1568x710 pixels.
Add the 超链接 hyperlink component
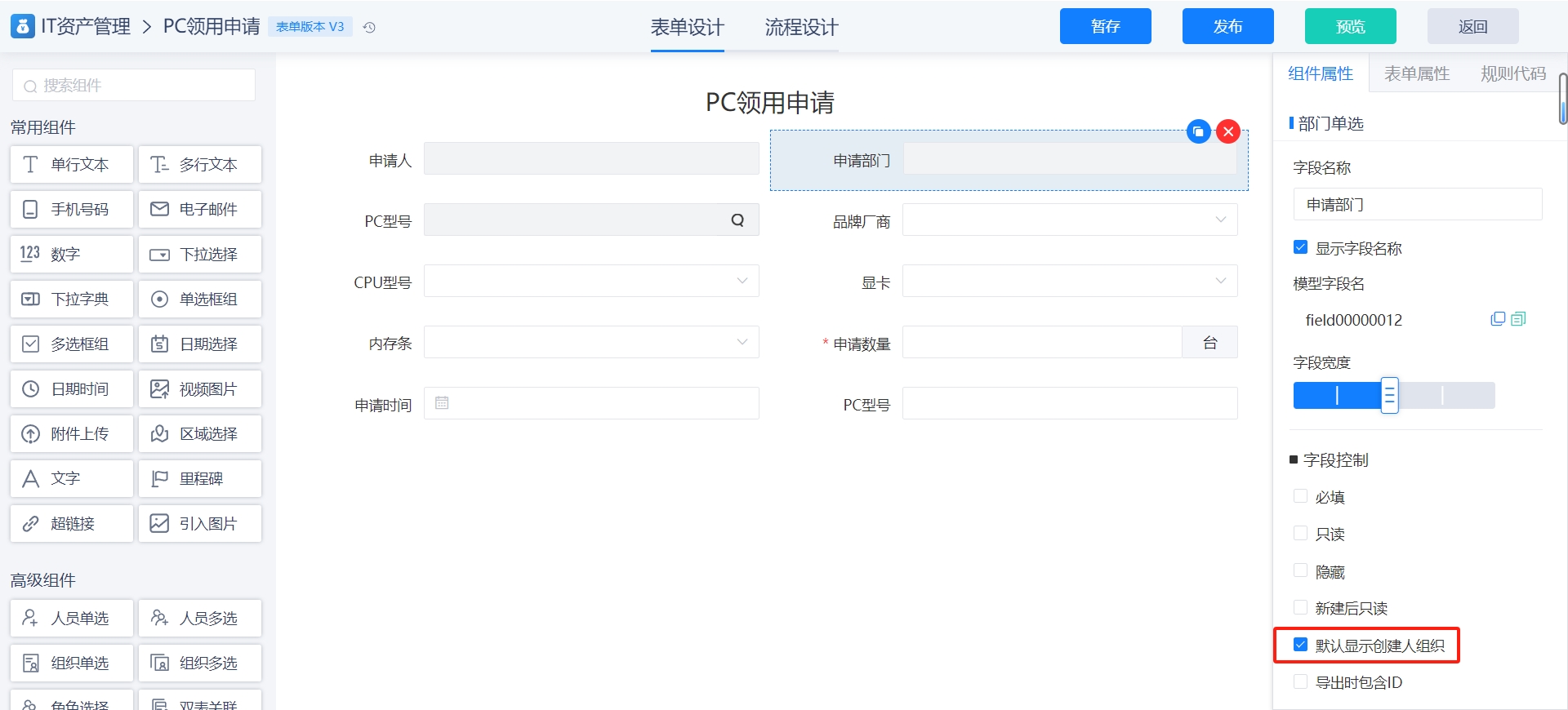(71, 523)
